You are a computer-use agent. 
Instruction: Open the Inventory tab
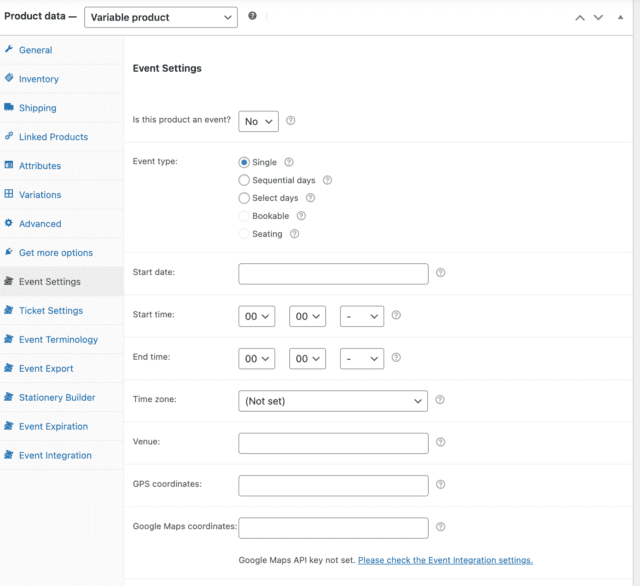tap(39, 79)
